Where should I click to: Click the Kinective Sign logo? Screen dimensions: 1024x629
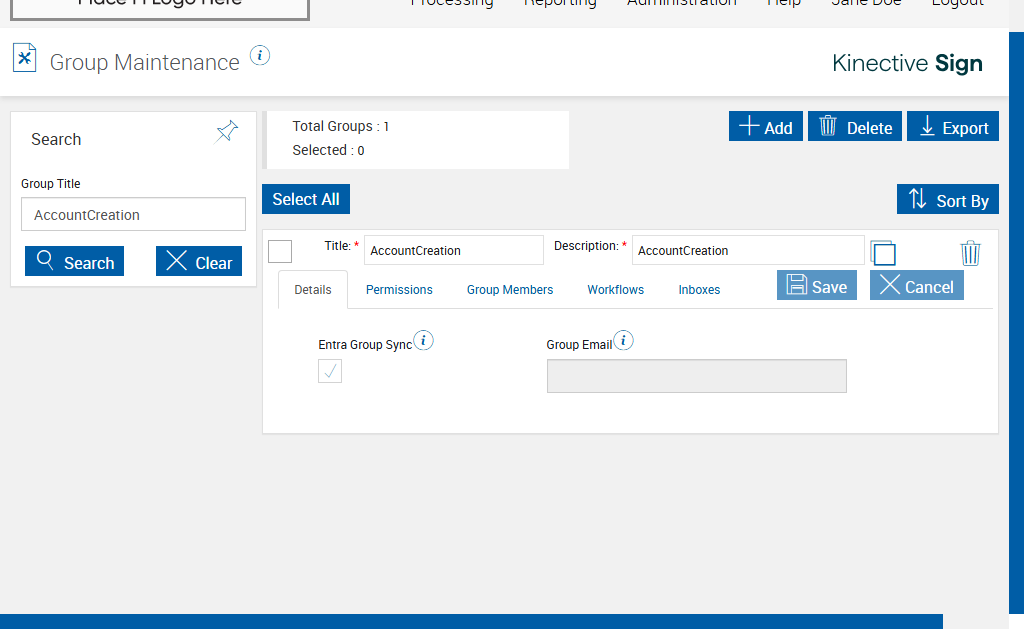tap(907, 63)
